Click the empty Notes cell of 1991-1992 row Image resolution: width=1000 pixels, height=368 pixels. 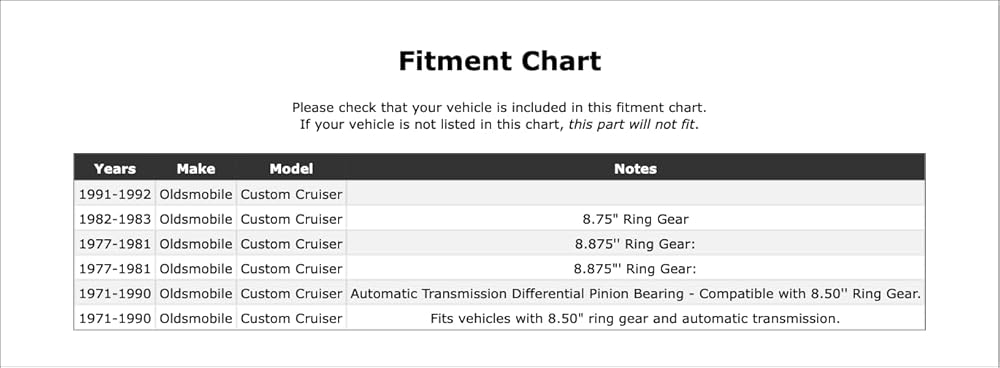635,195
